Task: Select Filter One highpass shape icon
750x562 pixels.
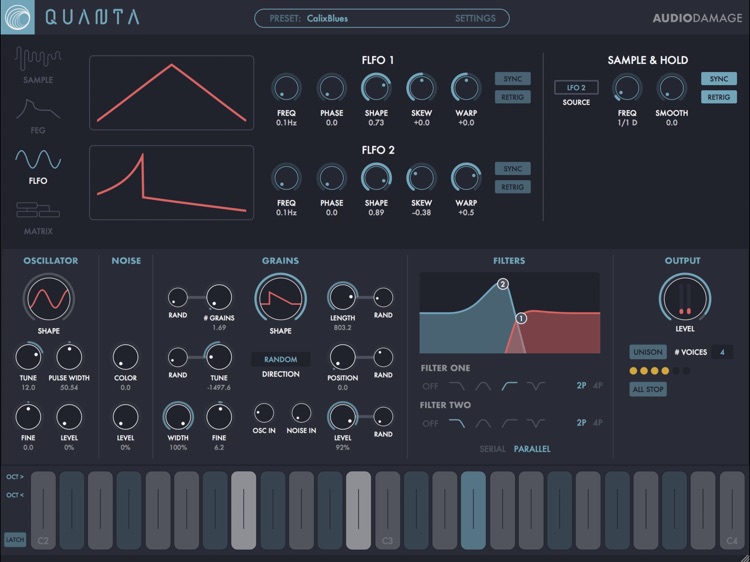Action: pos(509,386)
